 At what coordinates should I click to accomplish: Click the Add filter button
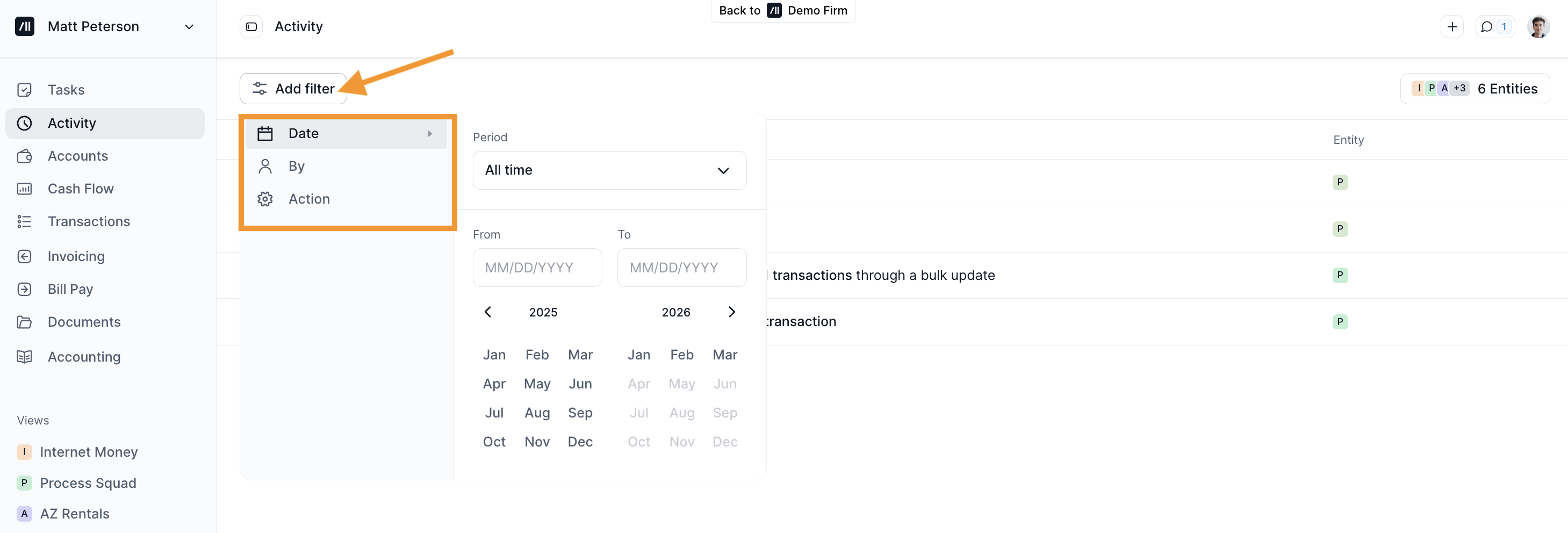click(x=293, y=88)
